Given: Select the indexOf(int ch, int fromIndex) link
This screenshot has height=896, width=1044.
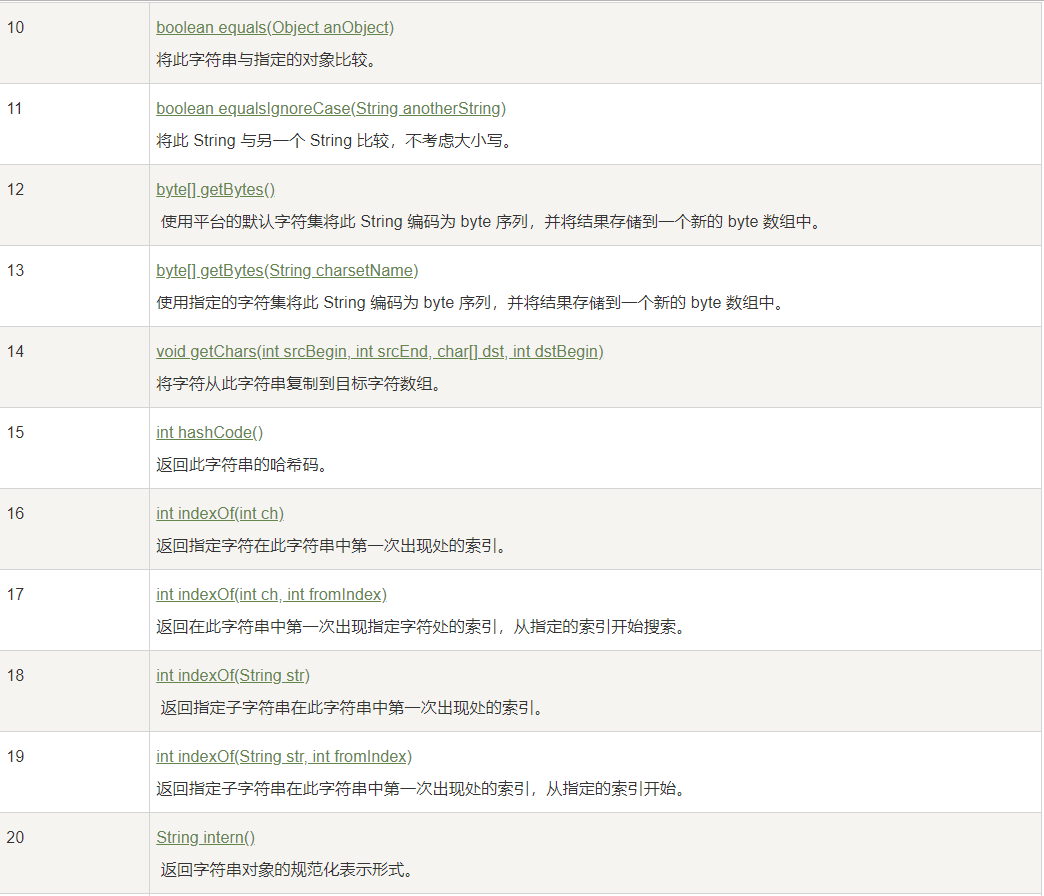Looking at the screenshot, I should (x=271, y=594).
